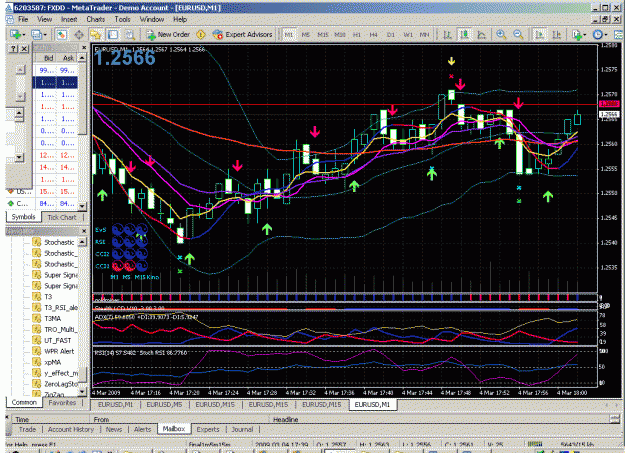Sort by Ask column header
The height and width of the screenshot is (453, 625).
pos(68,58)
